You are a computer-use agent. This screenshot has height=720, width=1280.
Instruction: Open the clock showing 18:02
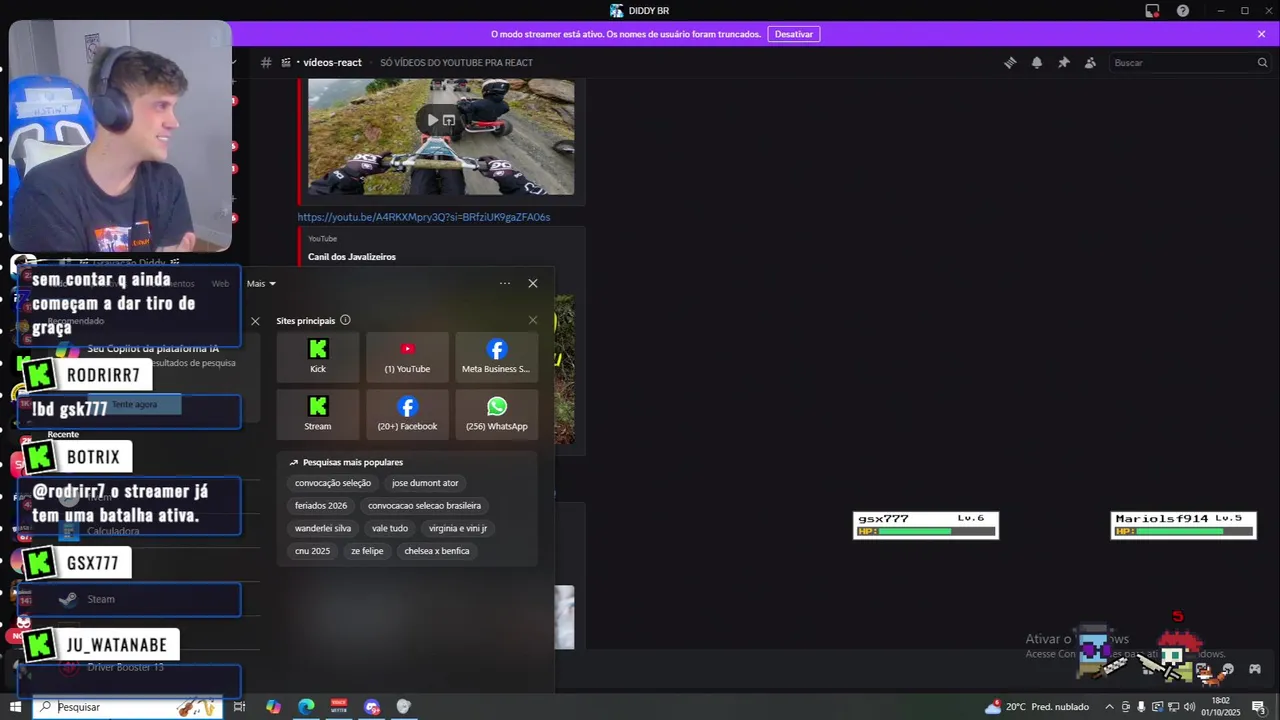(1220, 707)
